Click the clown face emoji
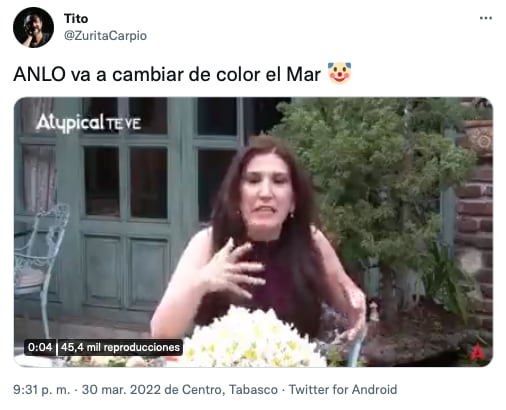The image size is (506, 410). click(x=339, y=73)
